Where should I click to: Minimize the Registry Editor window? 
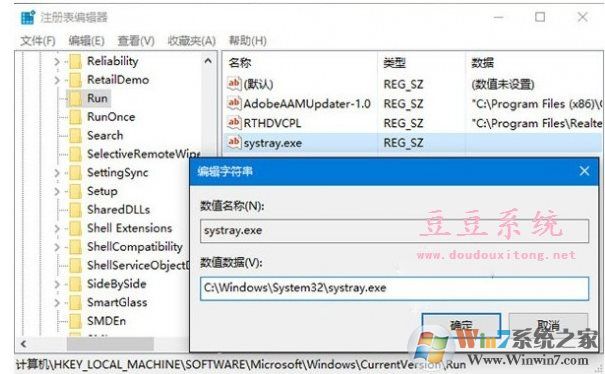pyautogui.click(x=499, y=17)
